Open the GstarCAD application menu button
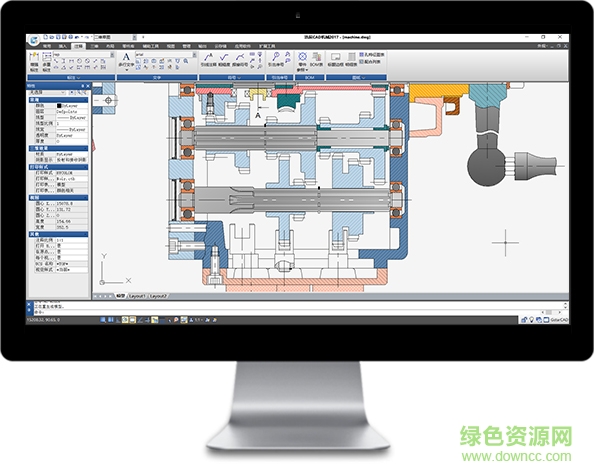 [34, 40]
